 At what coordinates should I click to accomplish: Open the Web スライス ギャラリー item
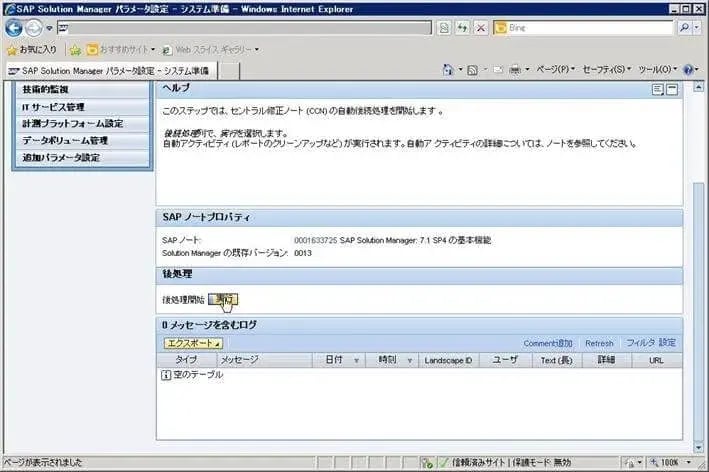click(210, 49)
